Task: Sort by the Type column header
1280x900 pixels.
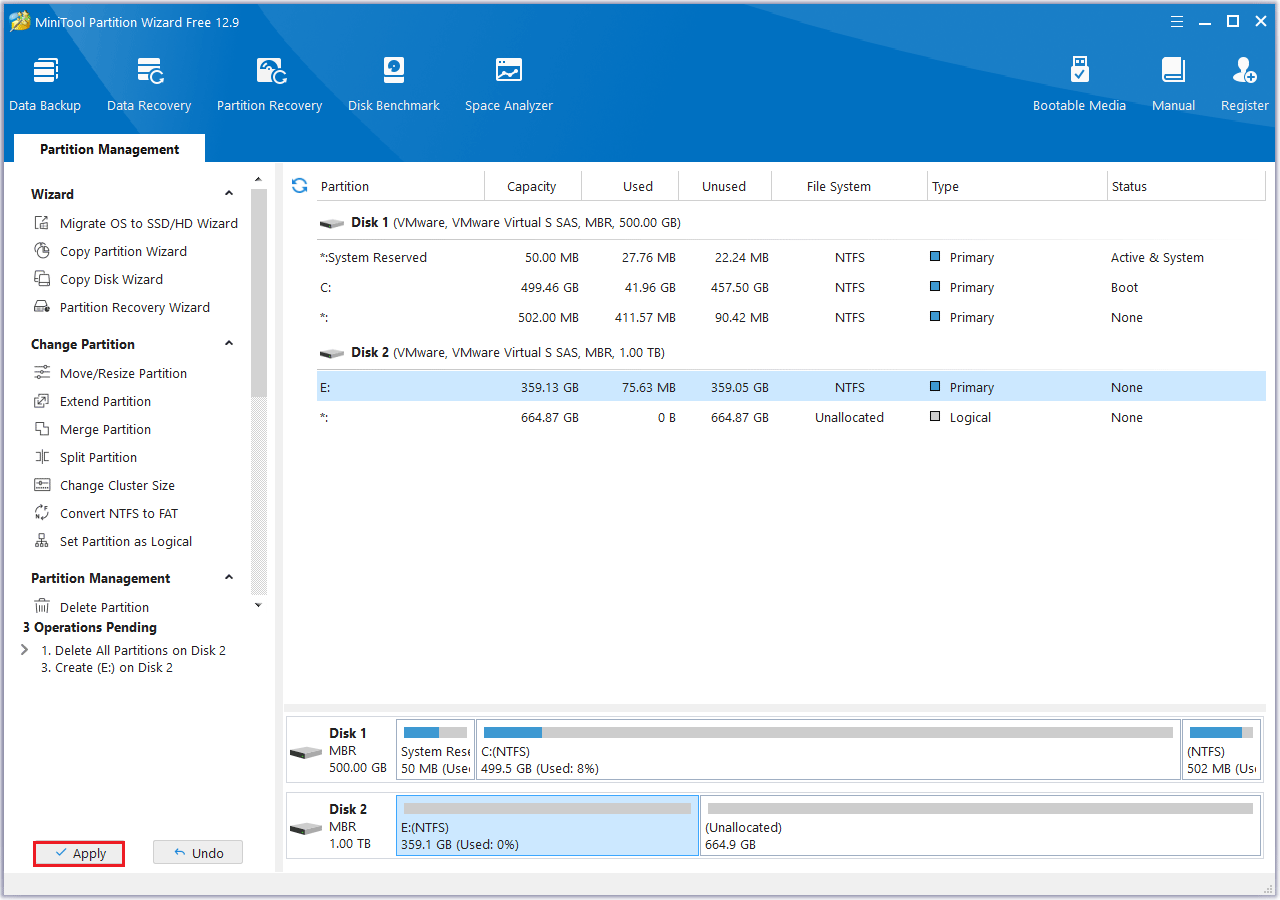Action: pyautogui.click(x=1017, y=186)
